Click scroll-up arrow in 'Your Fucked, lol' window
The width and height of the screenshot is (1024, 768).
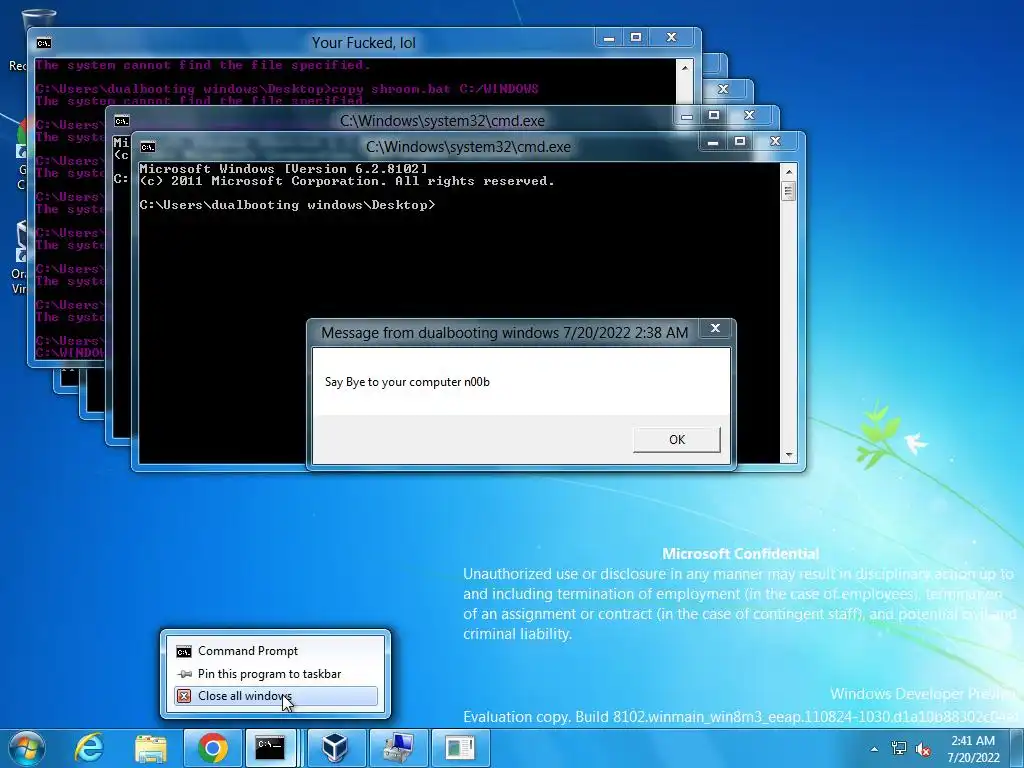(684, 68)
